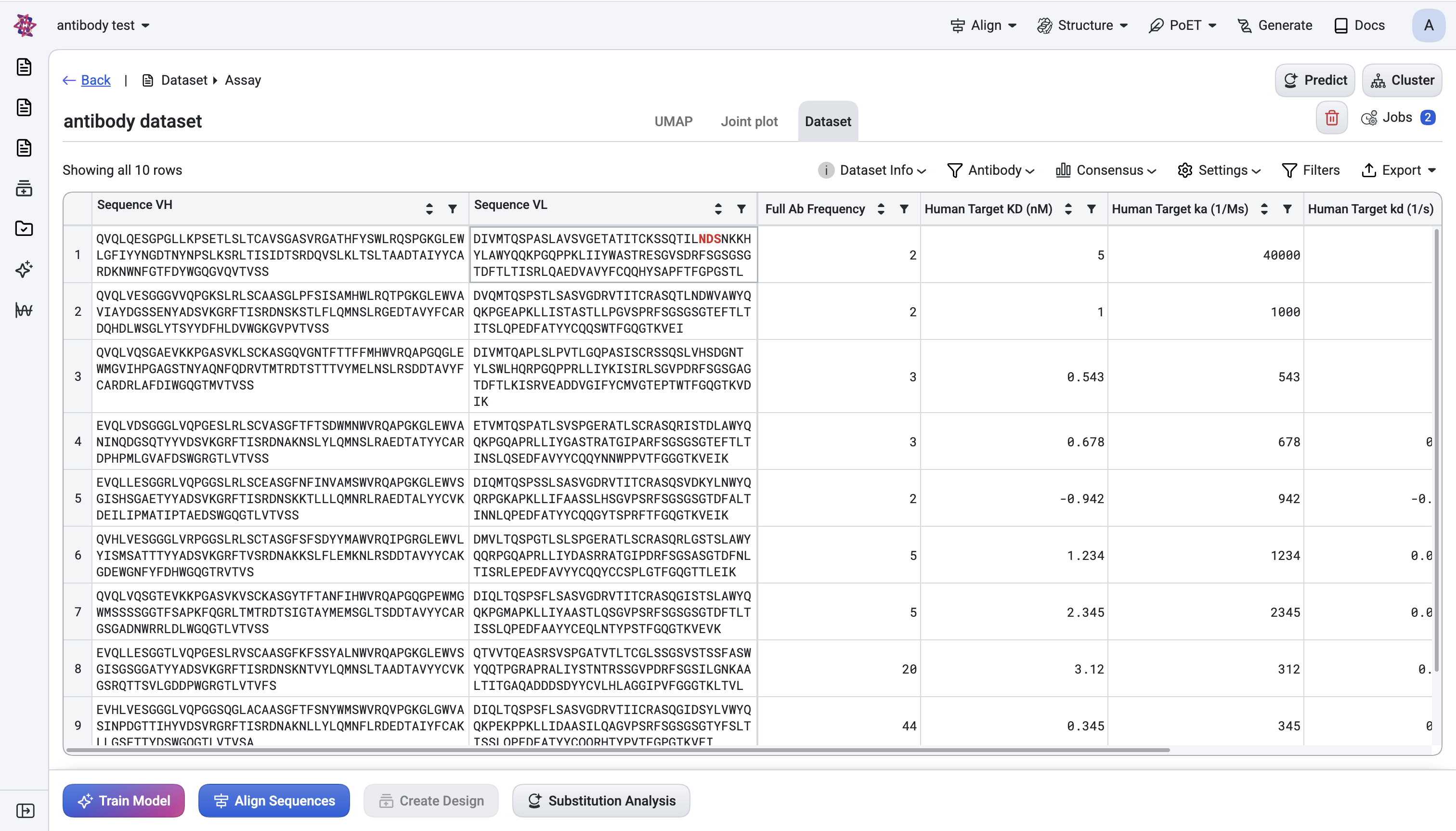Click the Align Sequences button
Image resolution: width=1456 pixels, height=831 pixels.
coord(274,801)
